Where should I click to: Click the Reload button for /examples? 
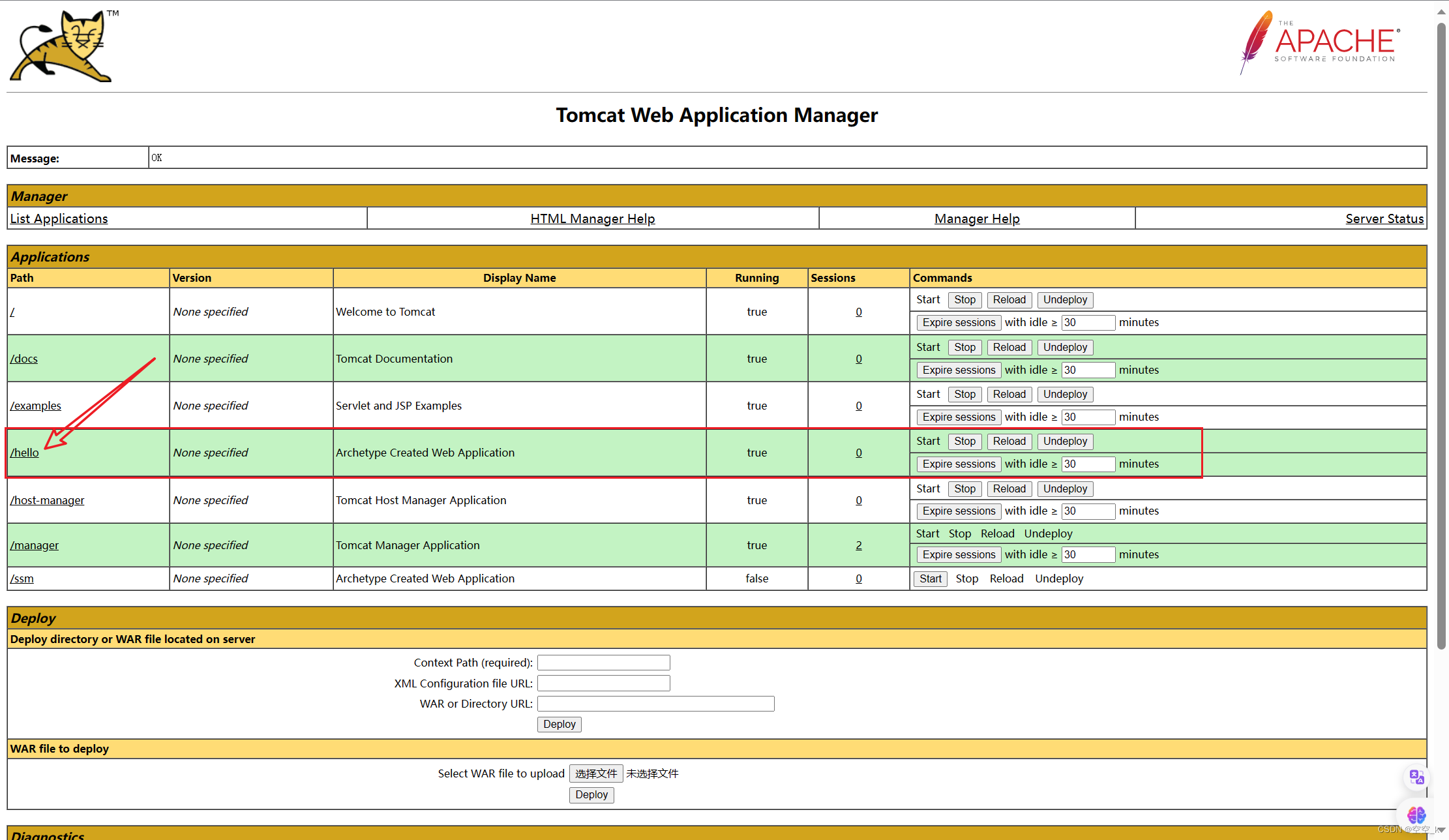[x=1008, y=393]
